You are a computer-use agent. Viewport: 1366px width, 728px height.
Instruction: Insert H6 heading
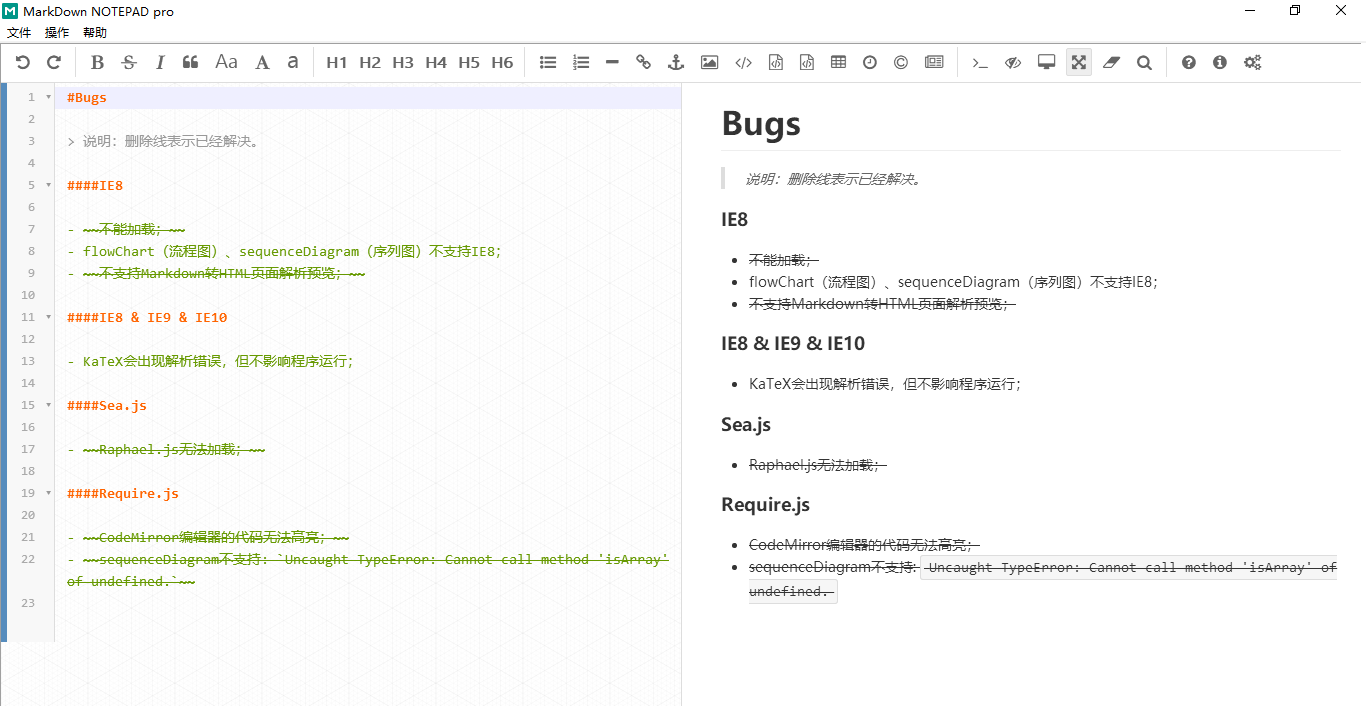(x=502, y=62)
